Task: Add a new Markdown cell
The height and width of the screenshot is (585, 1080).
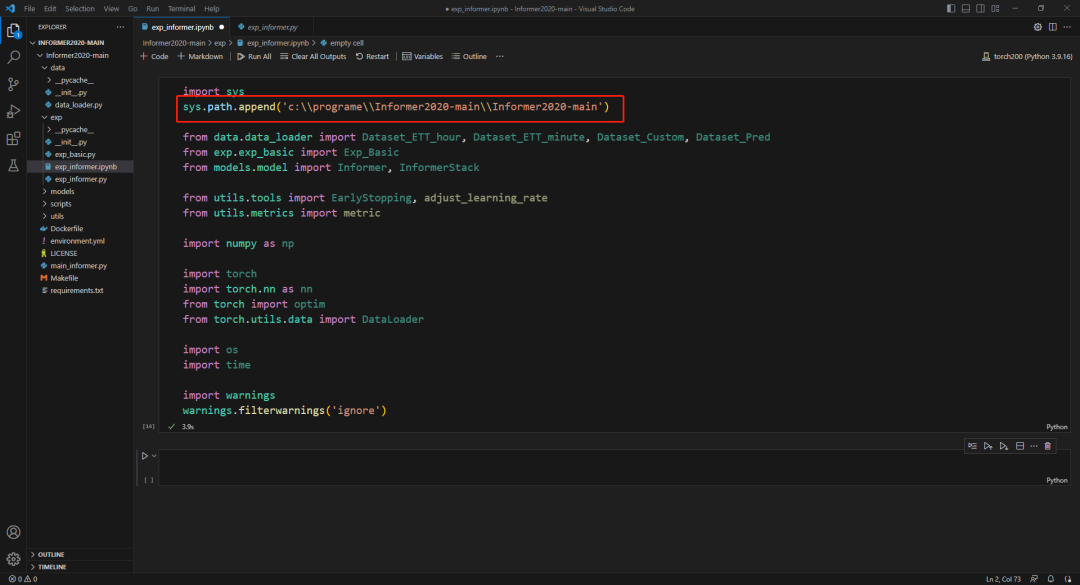Action: 200,57
